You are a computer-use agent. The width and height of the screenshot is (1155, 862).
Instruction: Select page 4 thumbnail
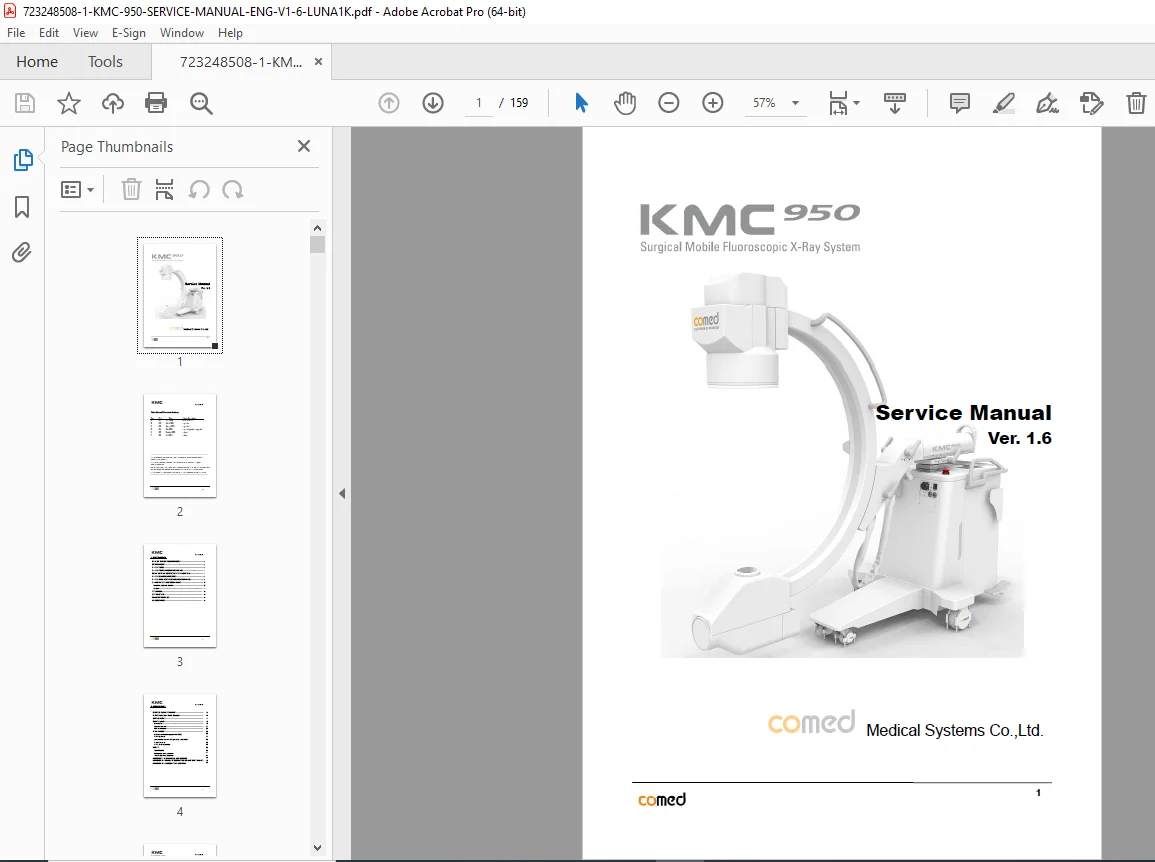tap(180, 746)
